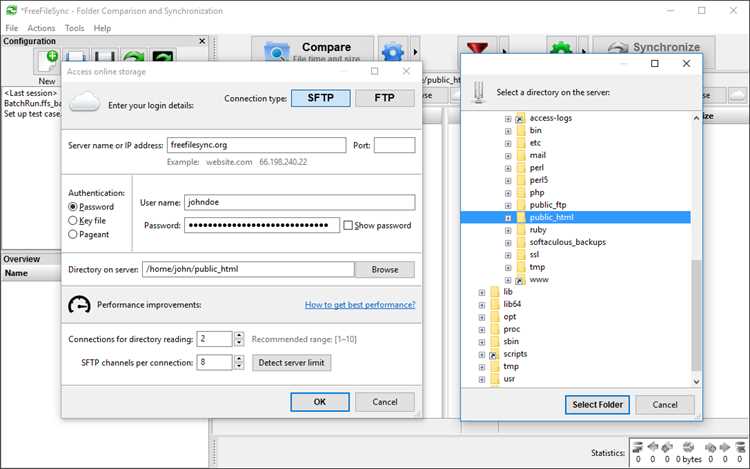
Task: Expand the softaculous_backups folder node
Action: point(508,243)
